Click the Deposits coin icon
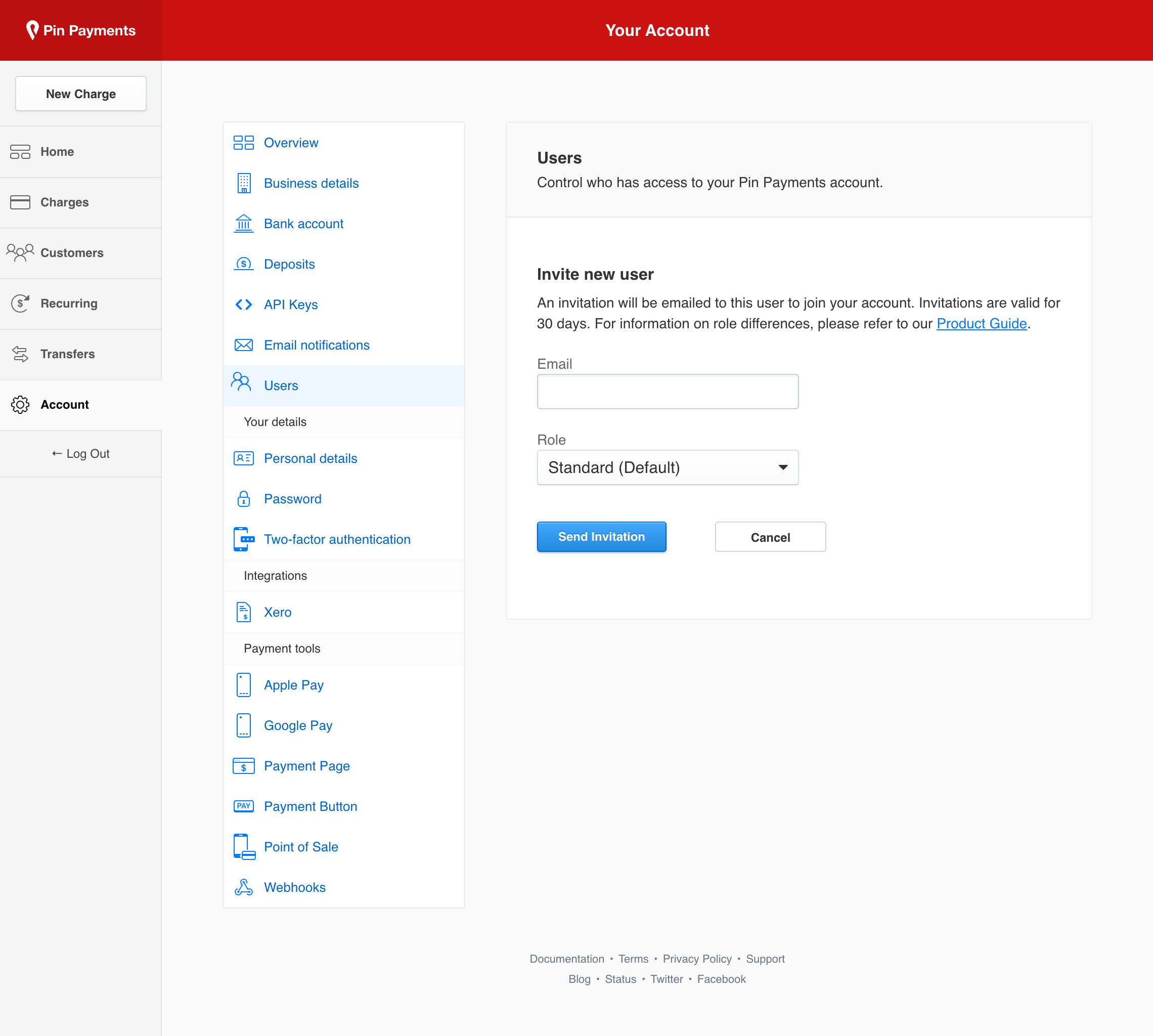1153x1036 pixels. 244,264
